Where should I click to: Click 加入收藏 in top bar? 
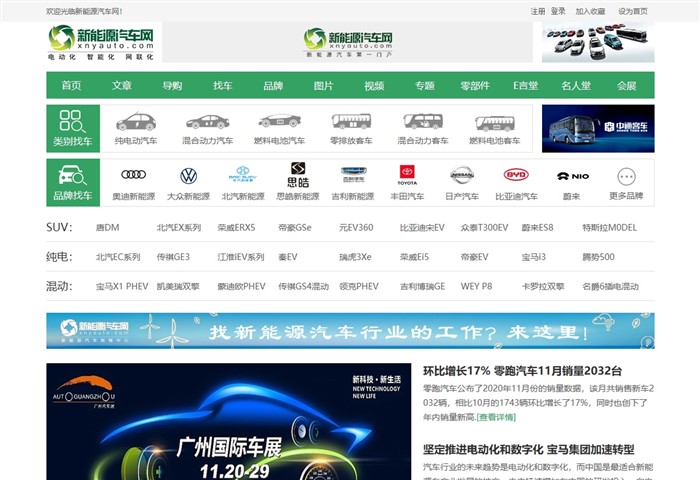[x=590, y=11]
